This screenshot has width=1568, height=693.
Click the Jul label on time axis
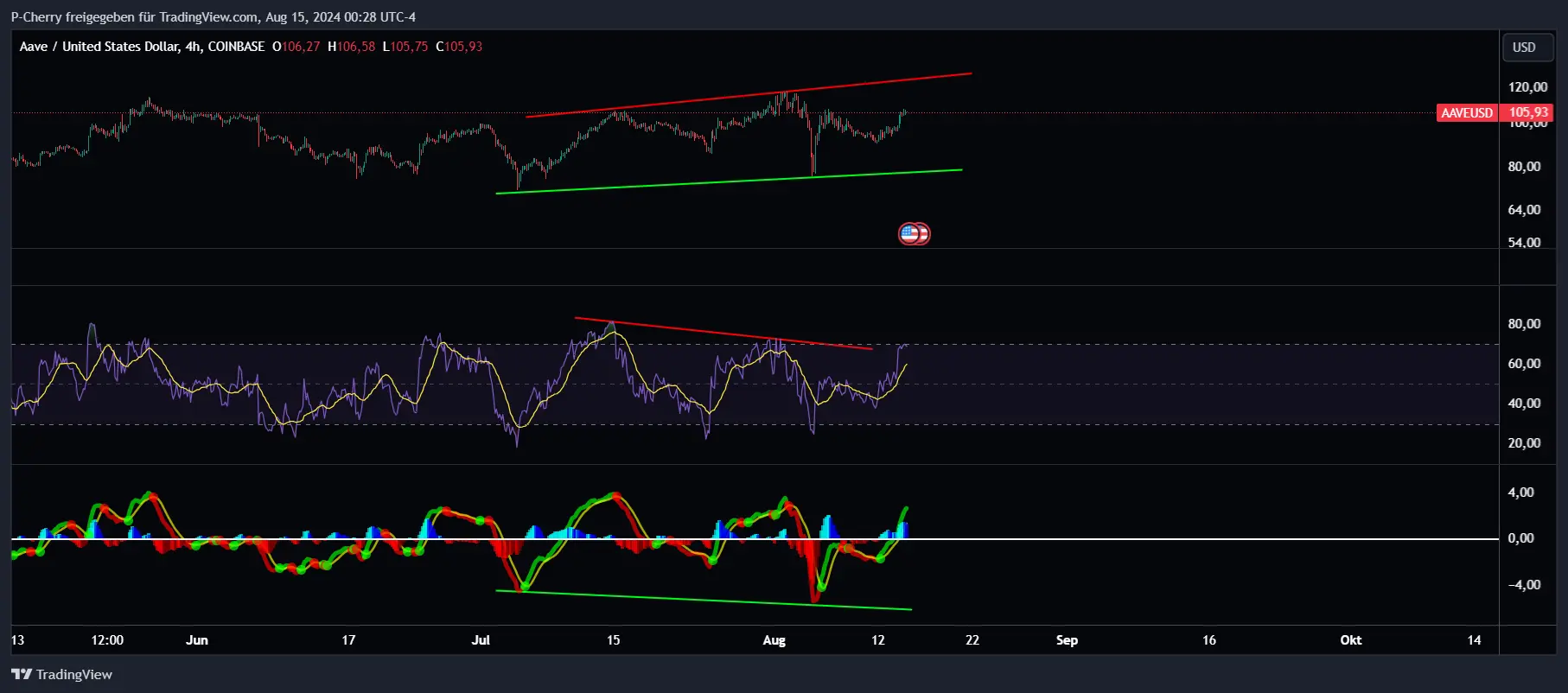click(481, 640)
